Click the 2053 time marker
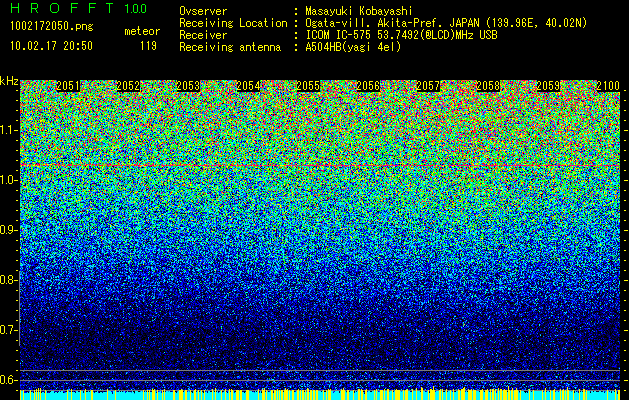Image resolution: width=629 pixels, height=400 pixels. coord(188,85)
